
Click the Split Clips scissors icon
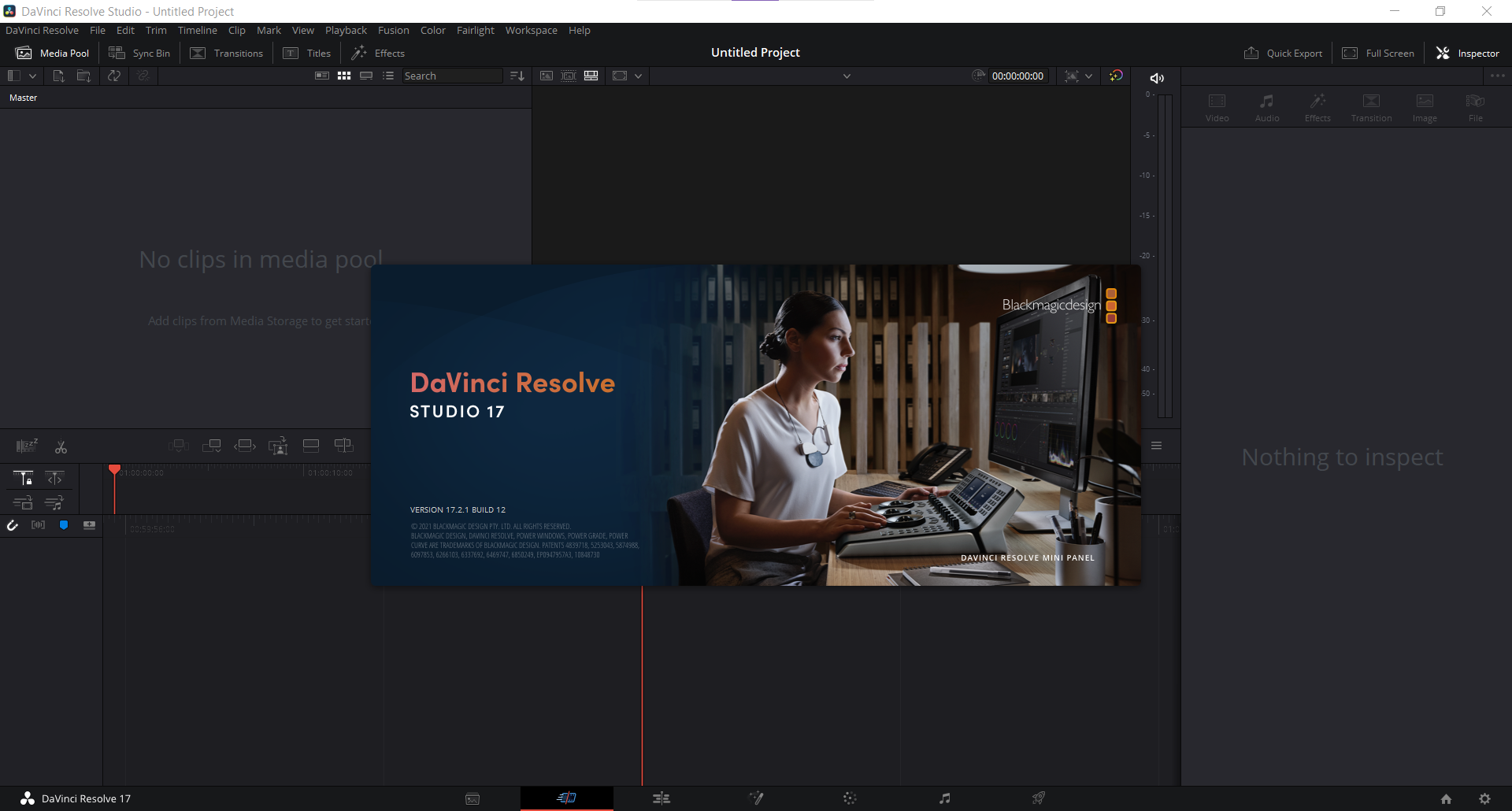click(61, 446)
